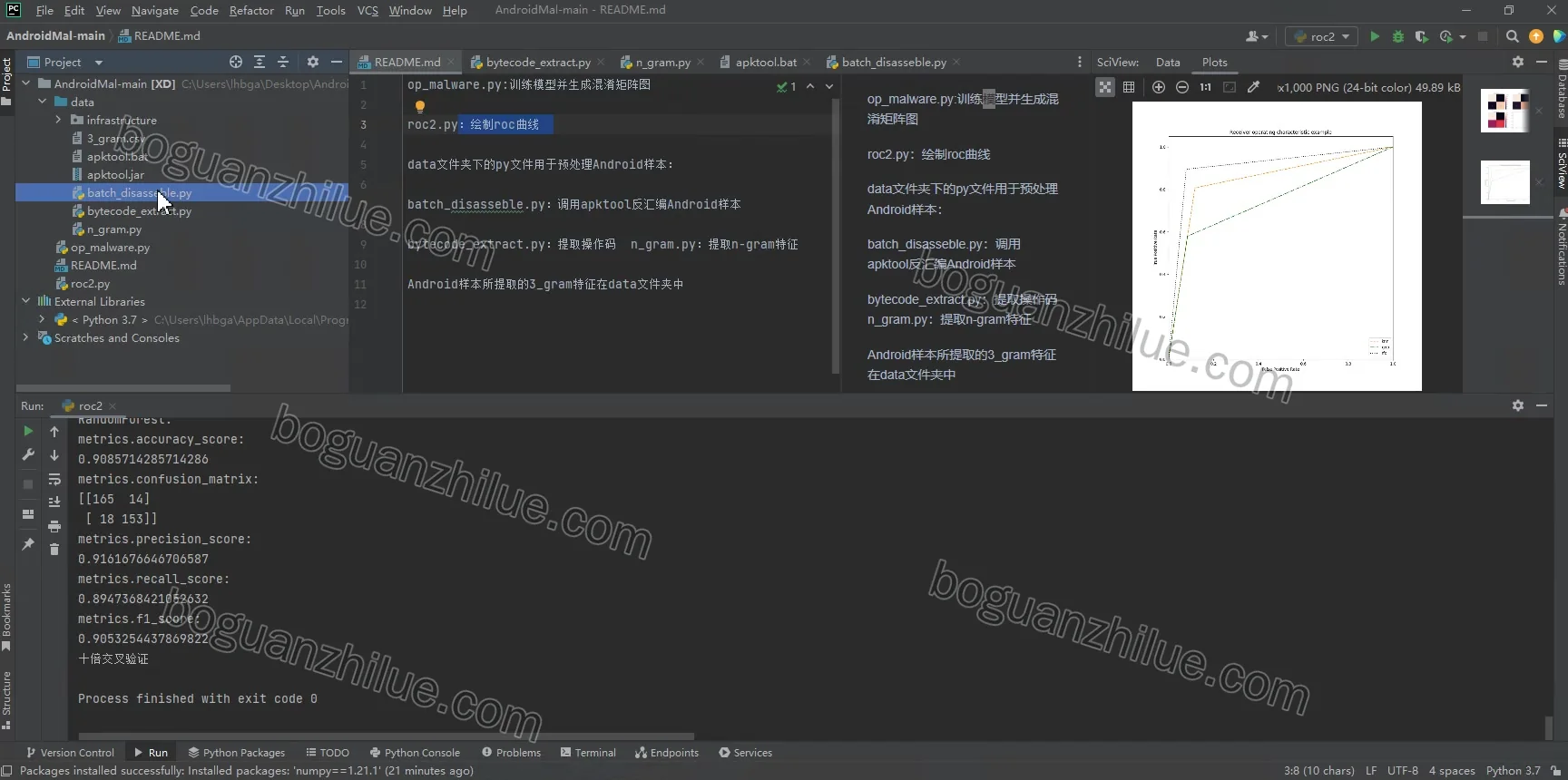Click the Profile run icon

pos(1446,36)
